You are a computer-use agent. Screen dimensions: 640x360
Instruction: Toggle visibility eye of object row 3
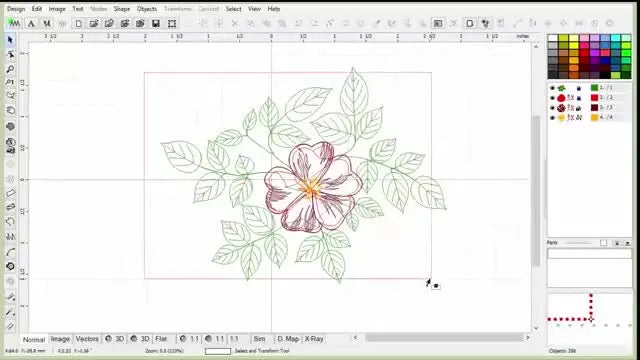[x=552, y=108]
